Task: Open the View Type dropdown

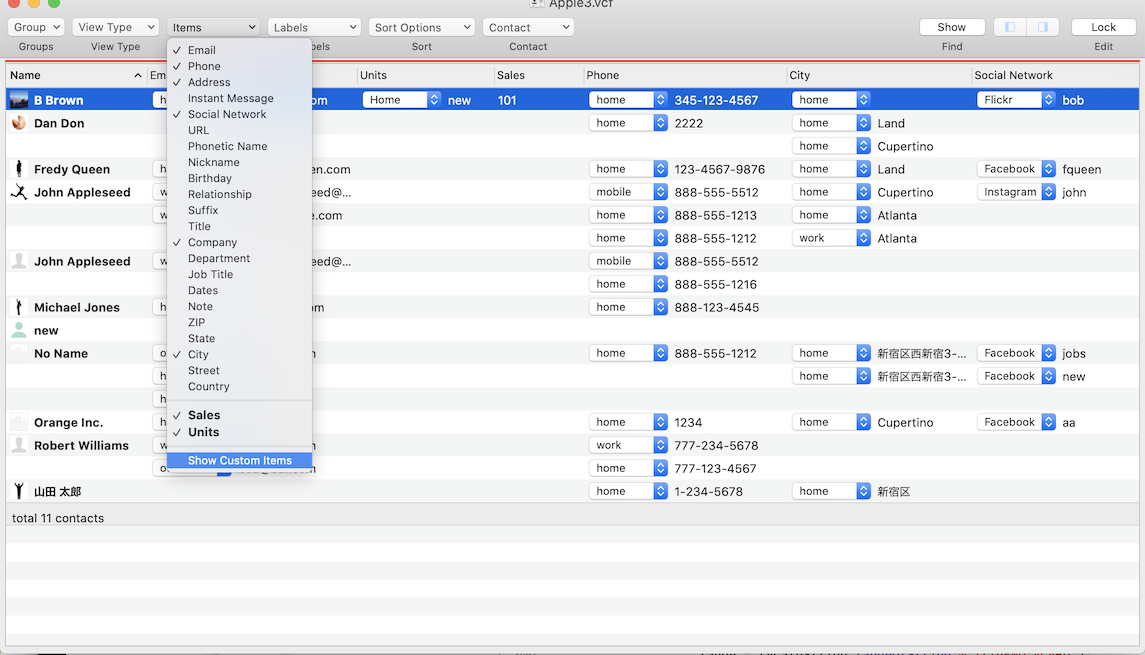Action: tap(115, 27)
